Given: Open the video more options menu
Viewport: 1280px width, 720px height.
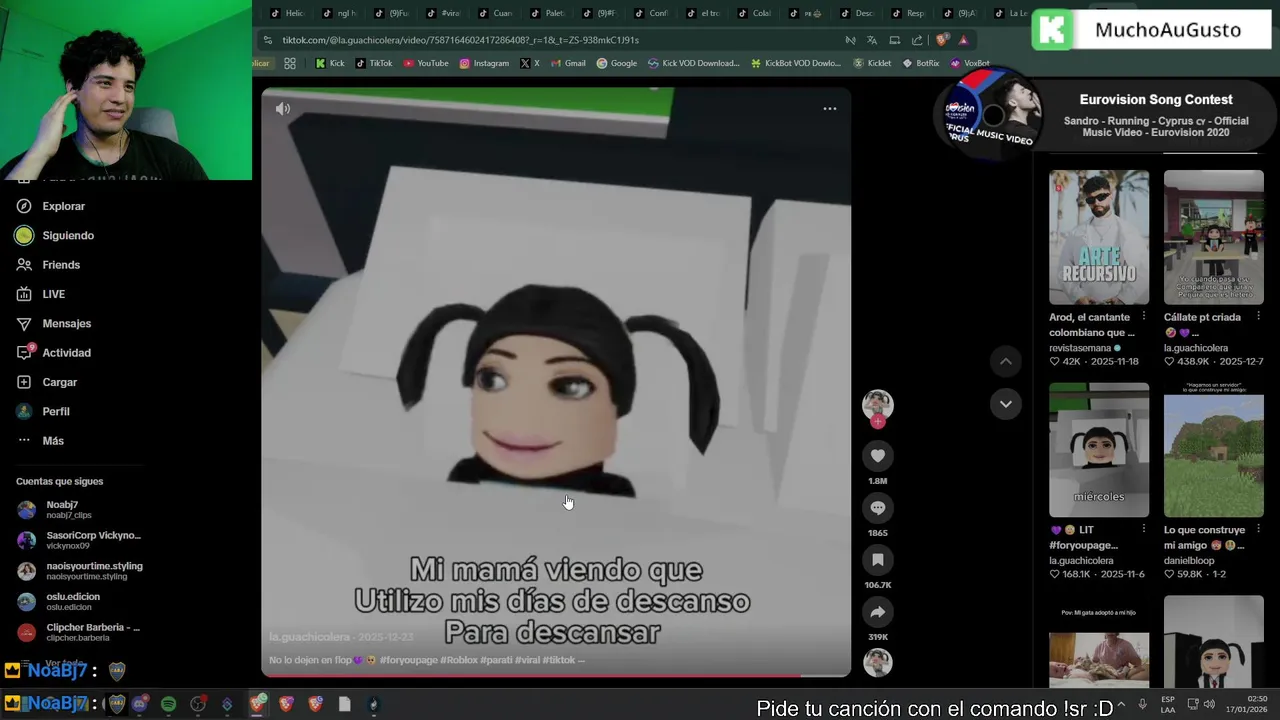Looking at the screenshot, I should coord(830,109).
